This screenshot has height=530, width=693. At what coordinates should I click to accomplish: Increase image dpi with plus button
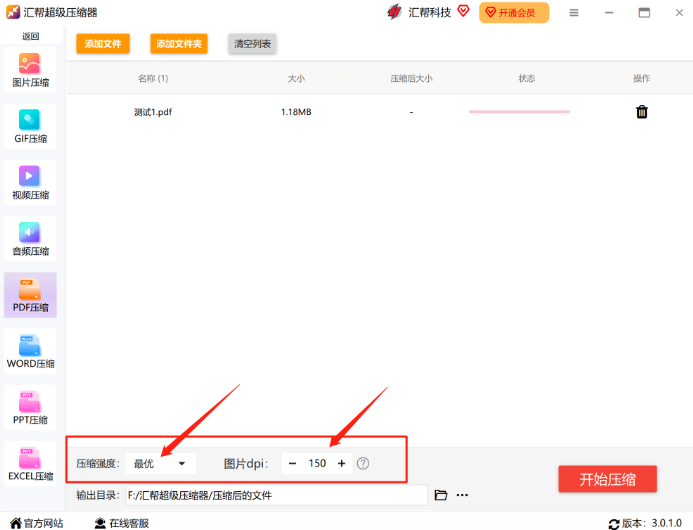point(342,464)
